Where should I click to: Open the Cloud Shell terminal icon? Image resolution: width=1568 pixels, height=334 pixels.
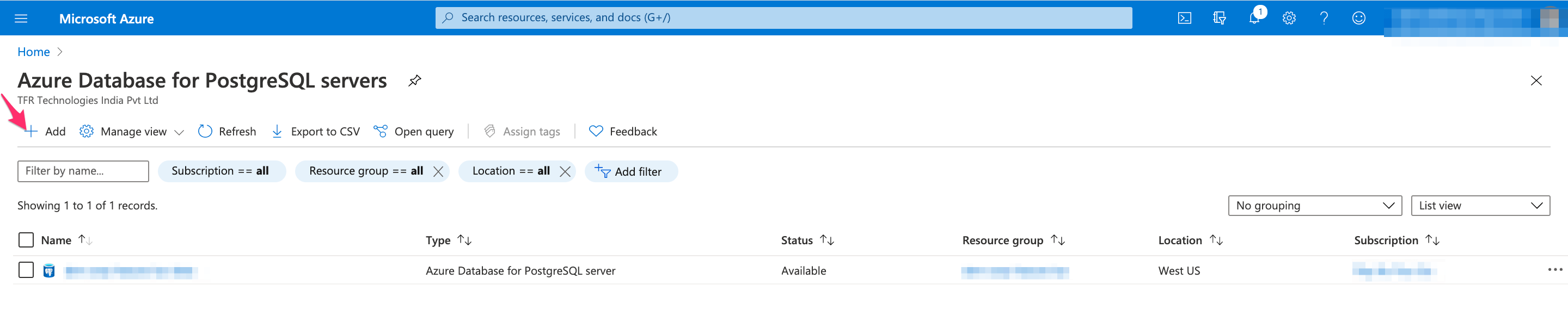1184,18
